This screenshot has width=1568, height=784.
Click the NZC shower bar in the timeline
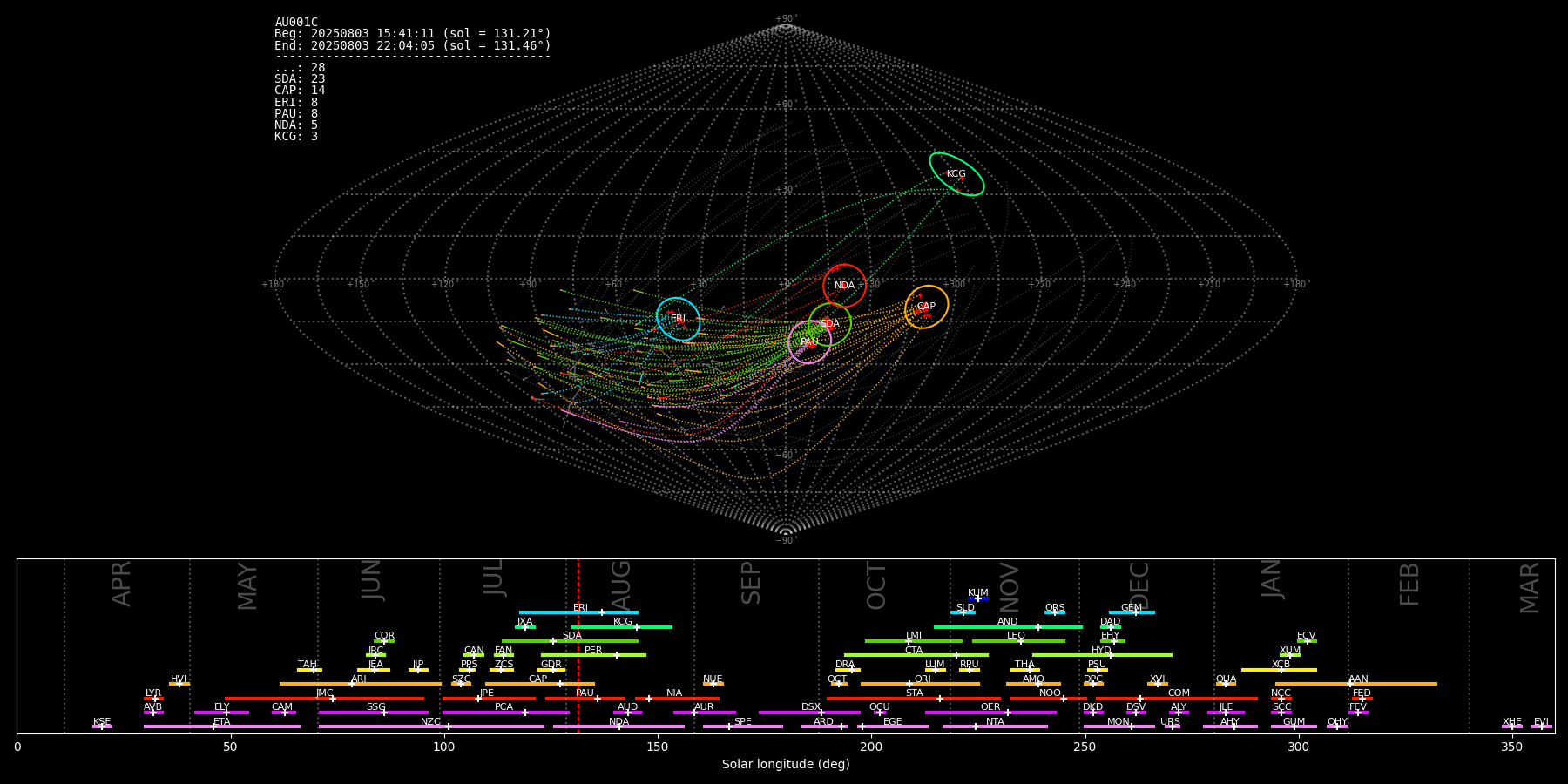[x=431, y=727]
